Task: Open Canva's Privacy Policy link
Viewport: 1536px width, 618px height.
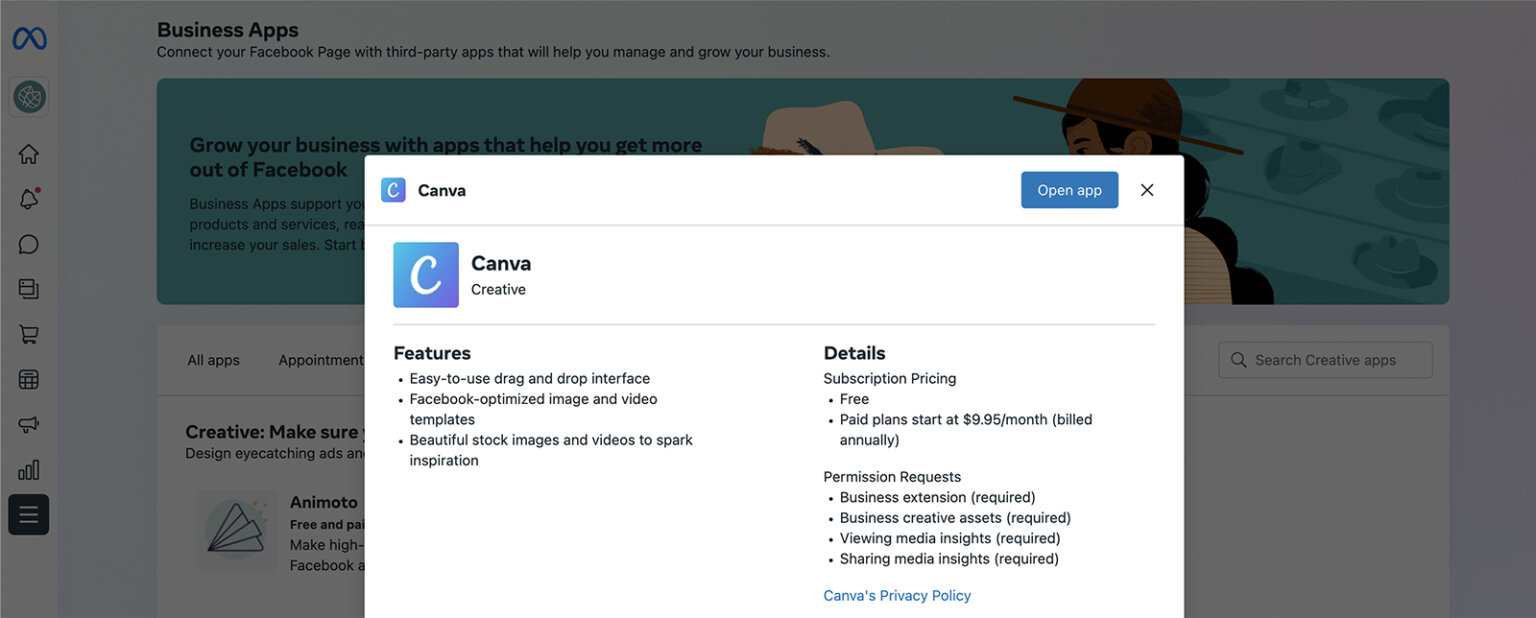Action: 896,594
